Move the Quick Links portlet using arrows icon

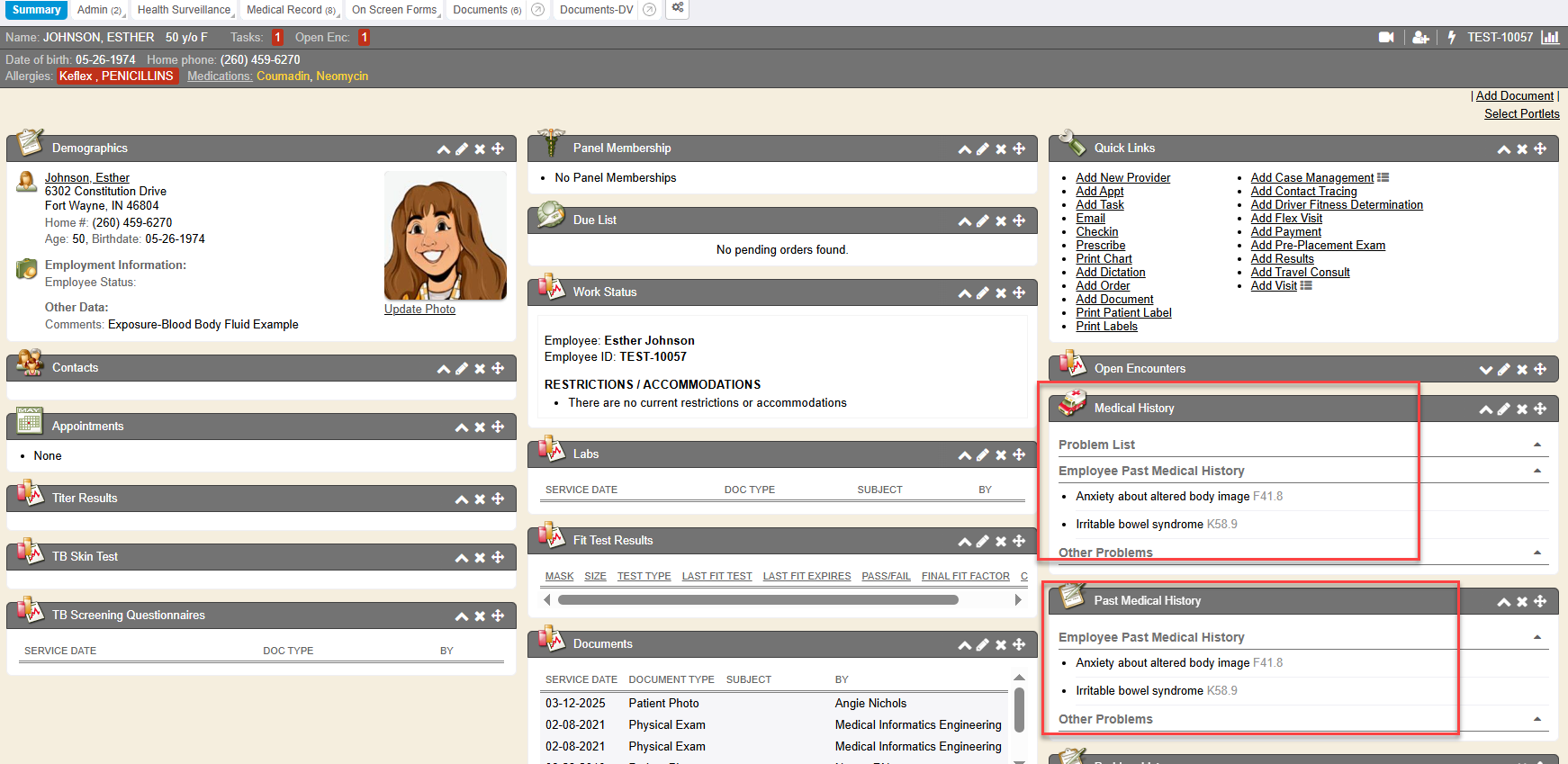coord(1540,149)
